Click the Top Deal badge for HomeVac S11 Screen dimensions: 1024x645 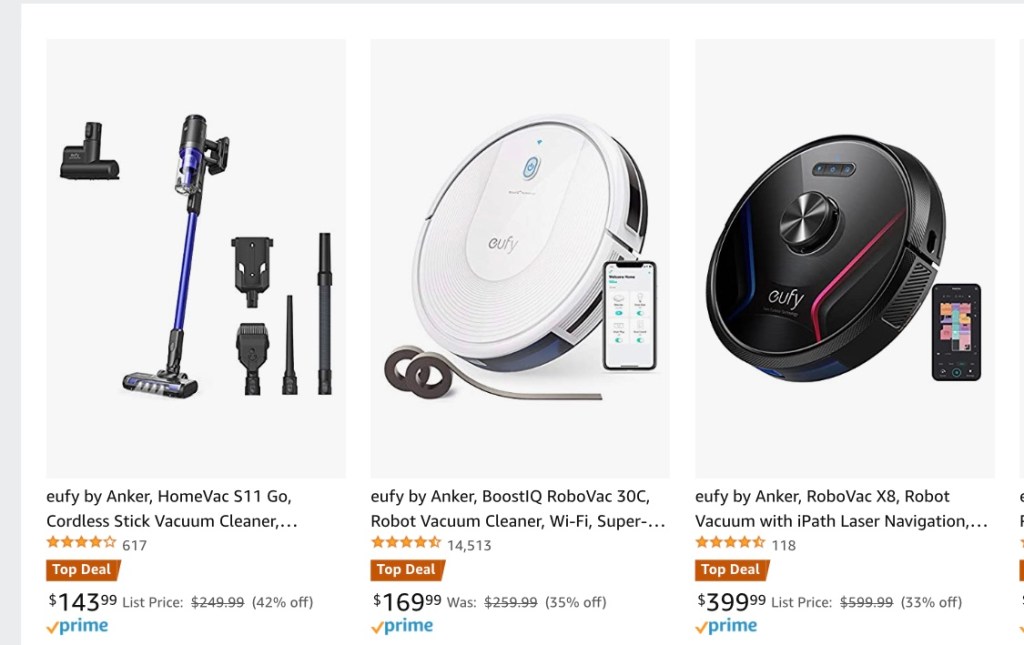point(83,570)
